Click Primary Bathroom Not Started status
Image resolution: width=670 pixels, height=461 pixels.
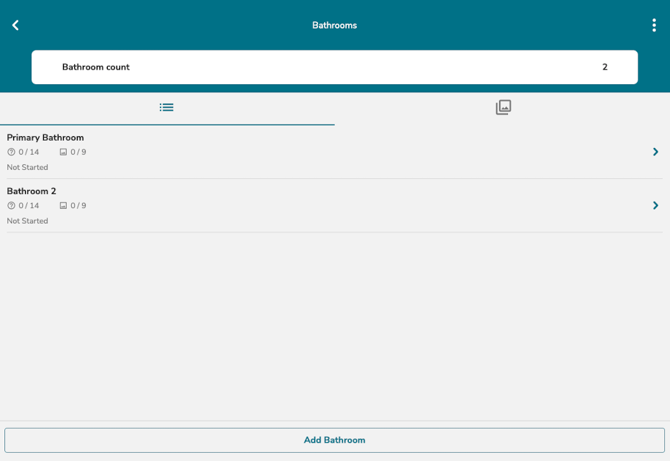click(27, 167)
